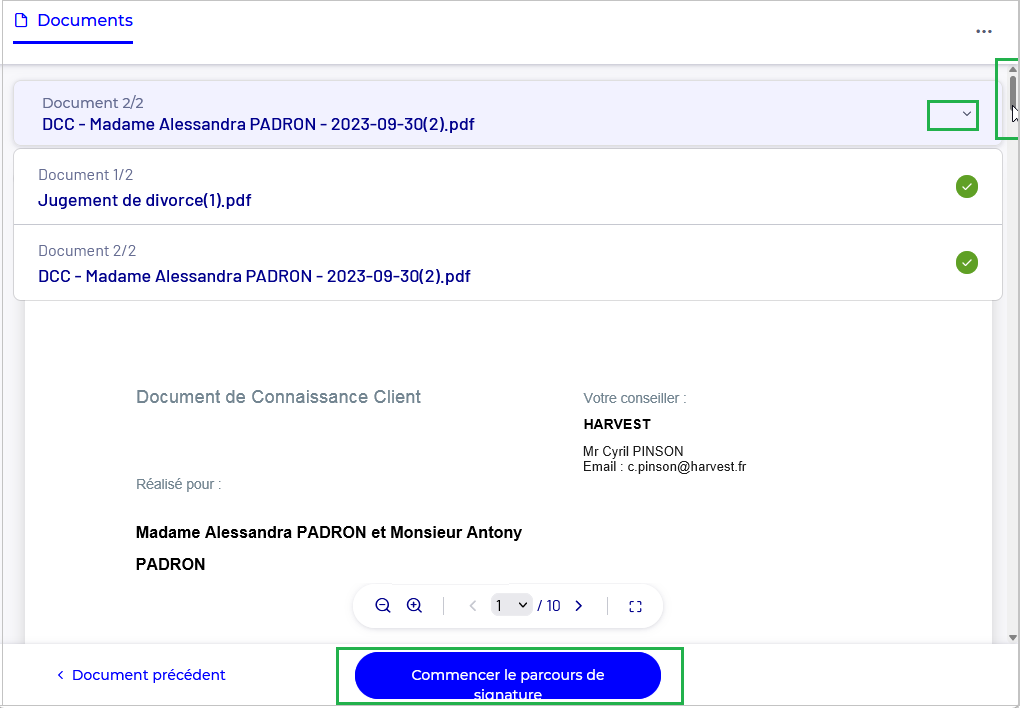Open the page number dropdown
This screenshot has height=708, width=1022.
click(511, 606)
